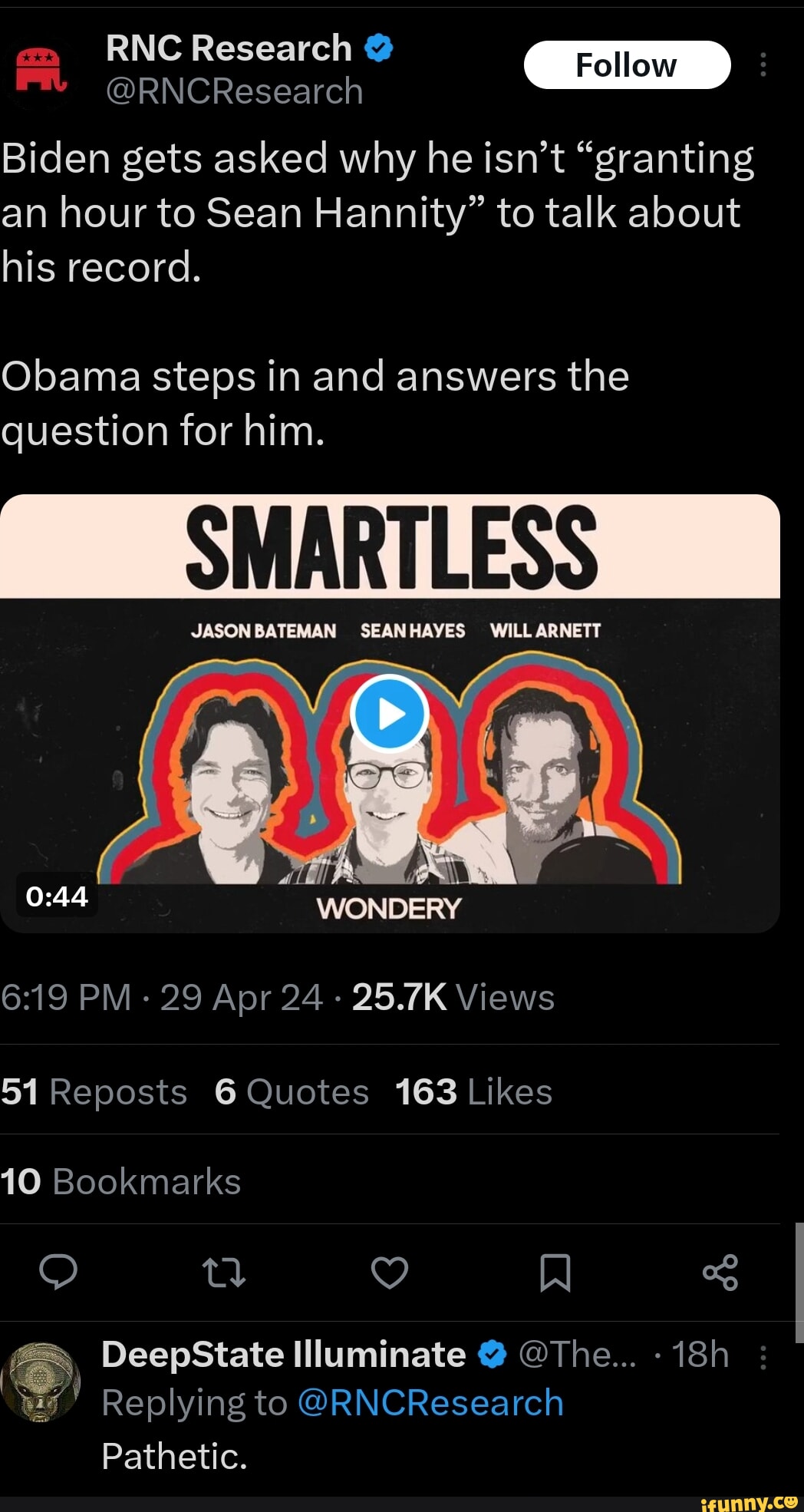Click the blue verified badge beside RNC Research
Screen dimensions: 804x1512
tap(379, 48)
